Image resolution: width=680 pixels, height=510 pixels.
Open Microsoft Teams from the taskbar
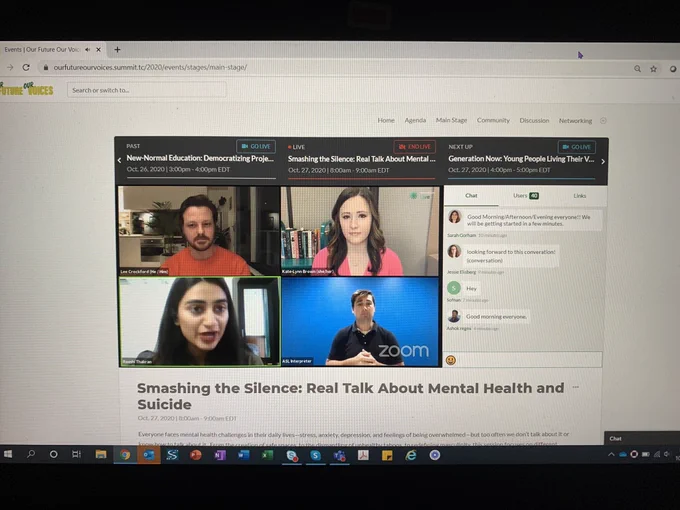coord(339,456)
